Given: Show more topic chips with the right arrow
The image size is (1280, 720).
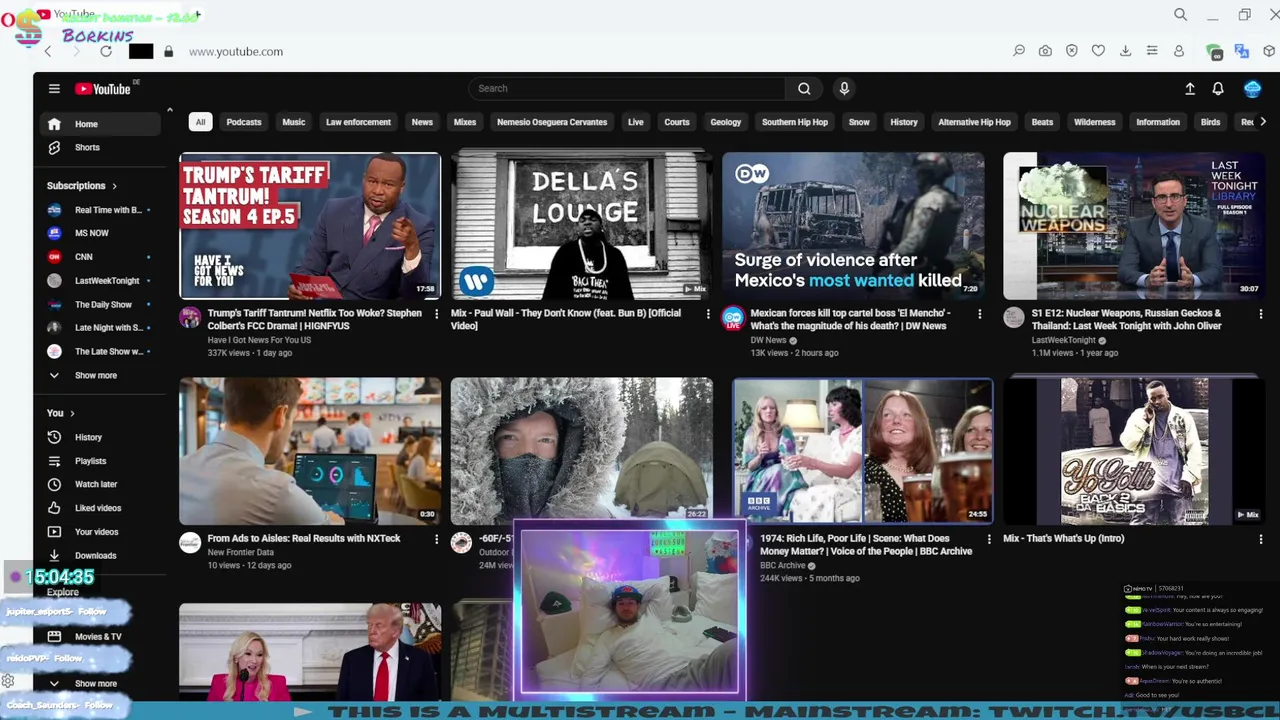Looking at the screenshot, I should 1263,122.
